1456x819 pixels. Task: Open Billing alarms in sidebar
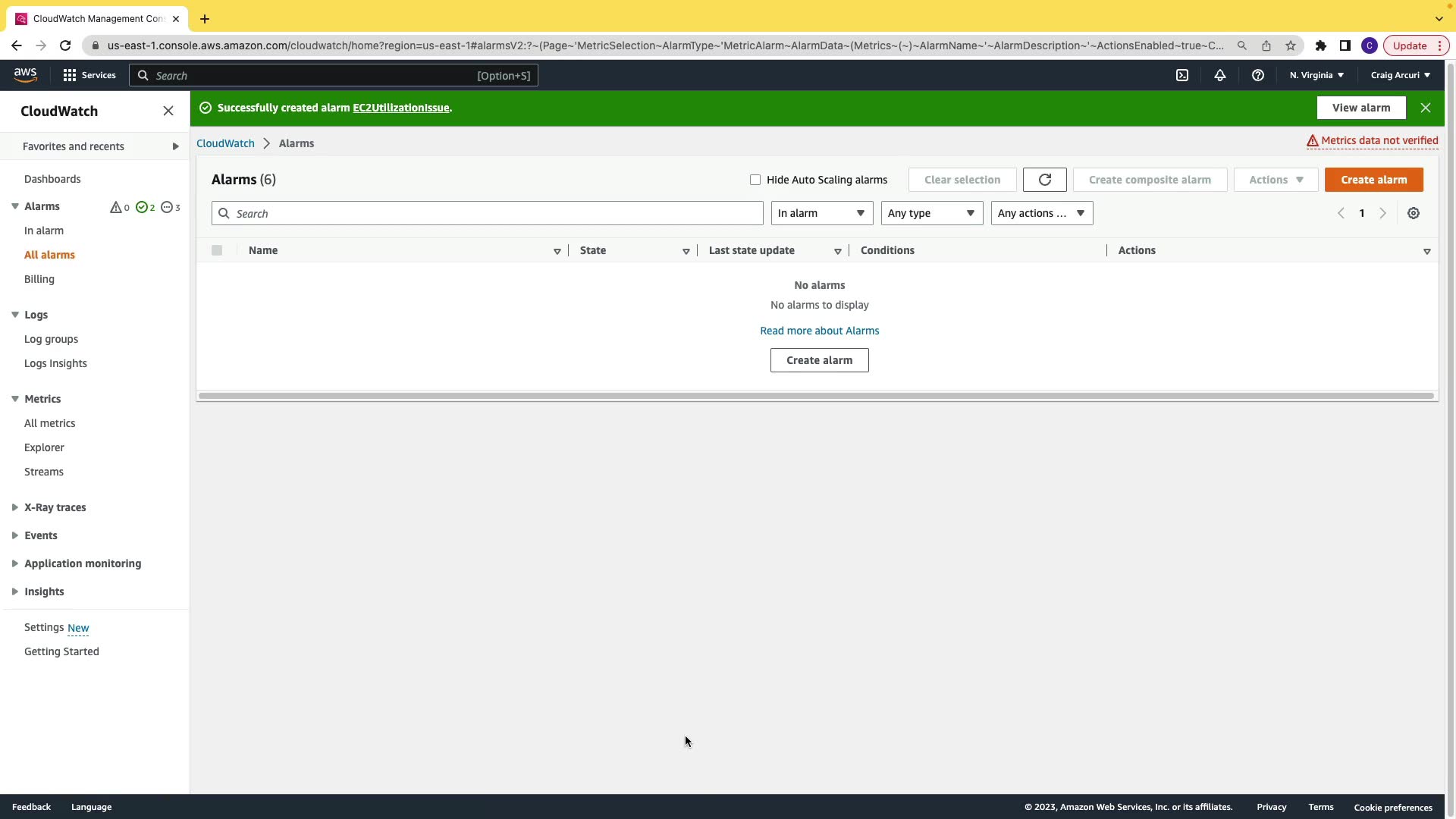point(39,279)
